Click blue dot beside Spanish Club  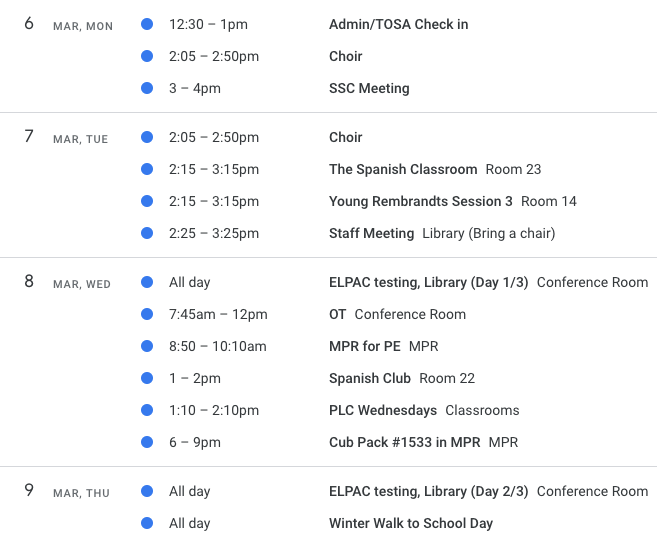[147, 378]
